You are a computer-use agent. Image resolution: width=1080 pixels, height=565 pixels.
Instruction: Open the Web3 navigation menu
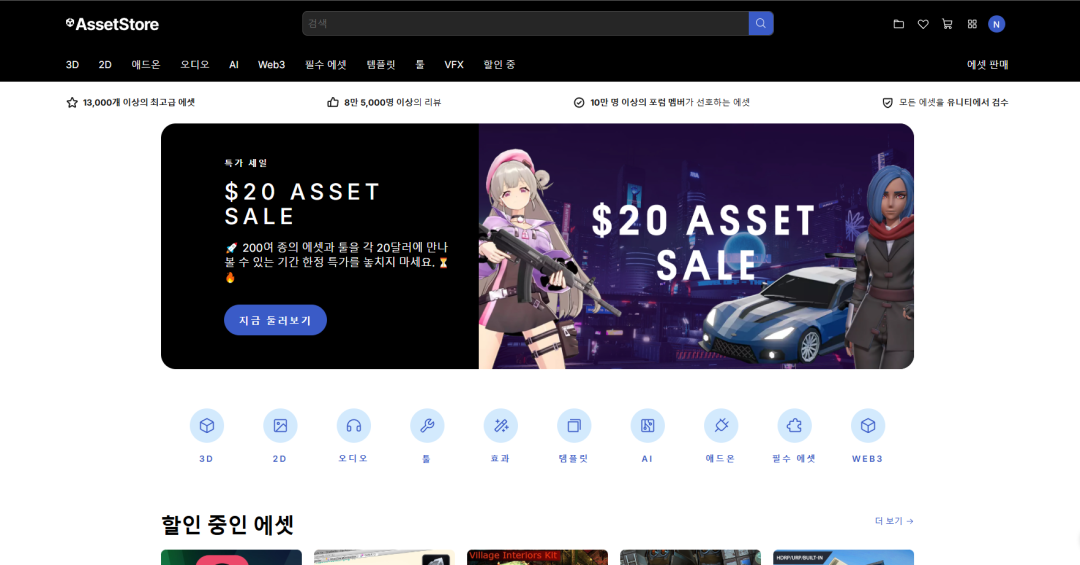coord(271,65)
